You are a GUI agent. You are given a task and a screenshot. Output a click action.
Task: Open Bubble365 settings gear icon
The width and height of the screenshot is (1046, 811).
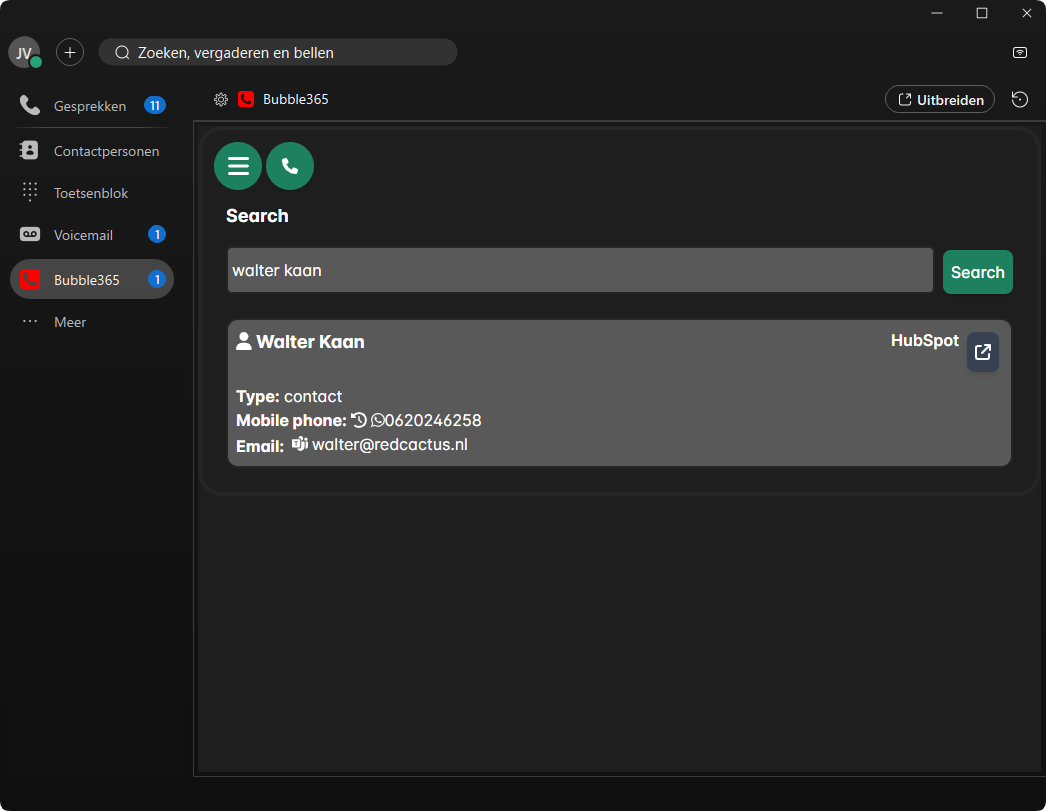tap(221, 99)
